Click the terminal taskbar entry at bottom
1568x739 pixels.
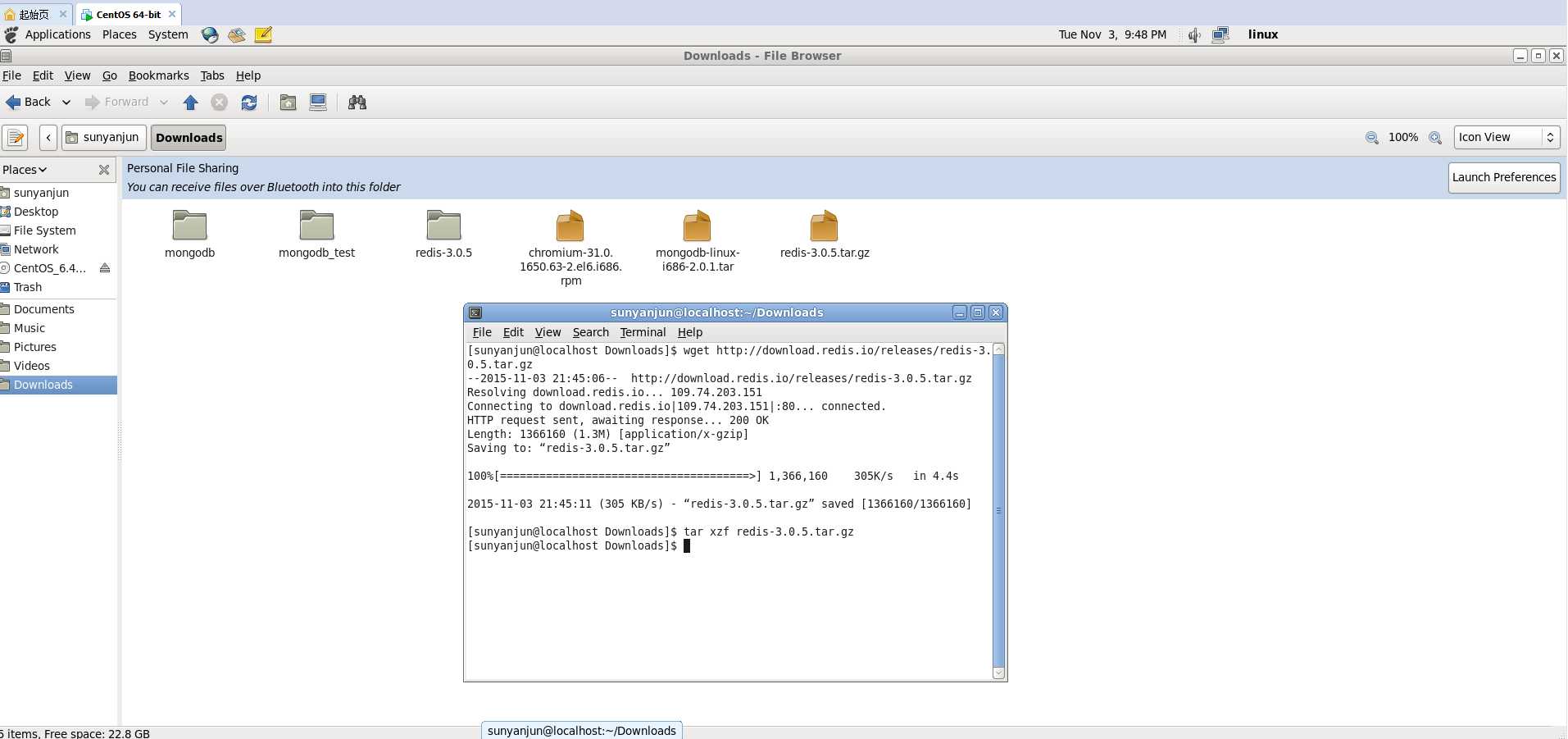point(582,731)
